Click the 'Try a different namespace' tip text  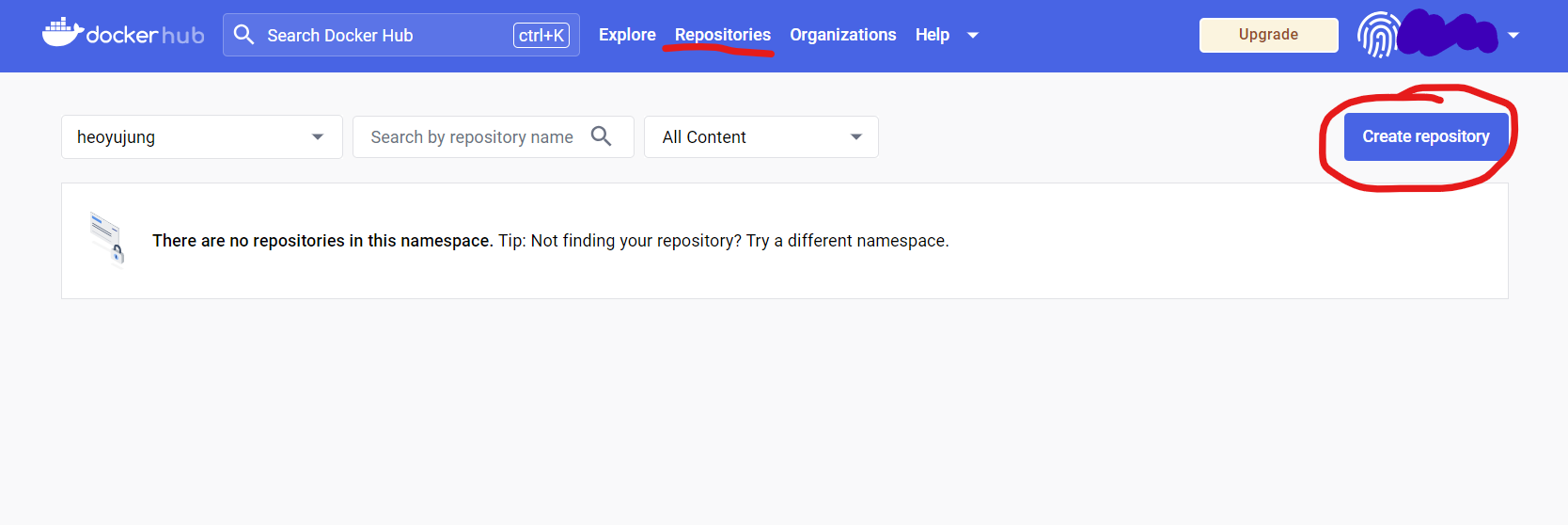pos(847,241)
